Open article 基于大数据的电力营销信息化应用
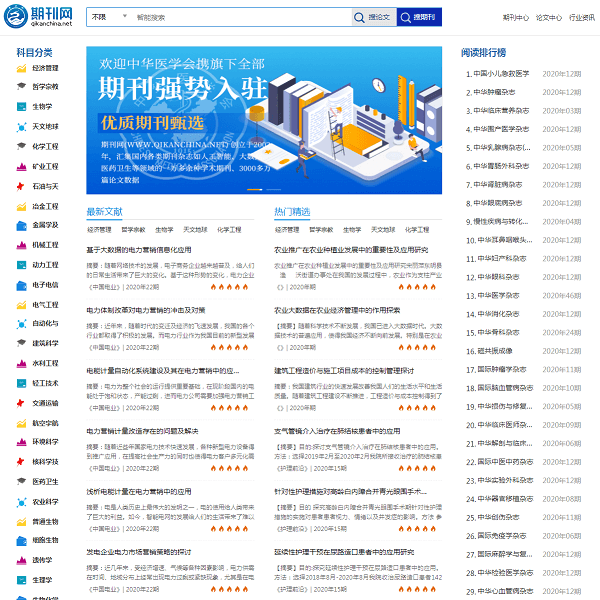 (x=139, y=250)
